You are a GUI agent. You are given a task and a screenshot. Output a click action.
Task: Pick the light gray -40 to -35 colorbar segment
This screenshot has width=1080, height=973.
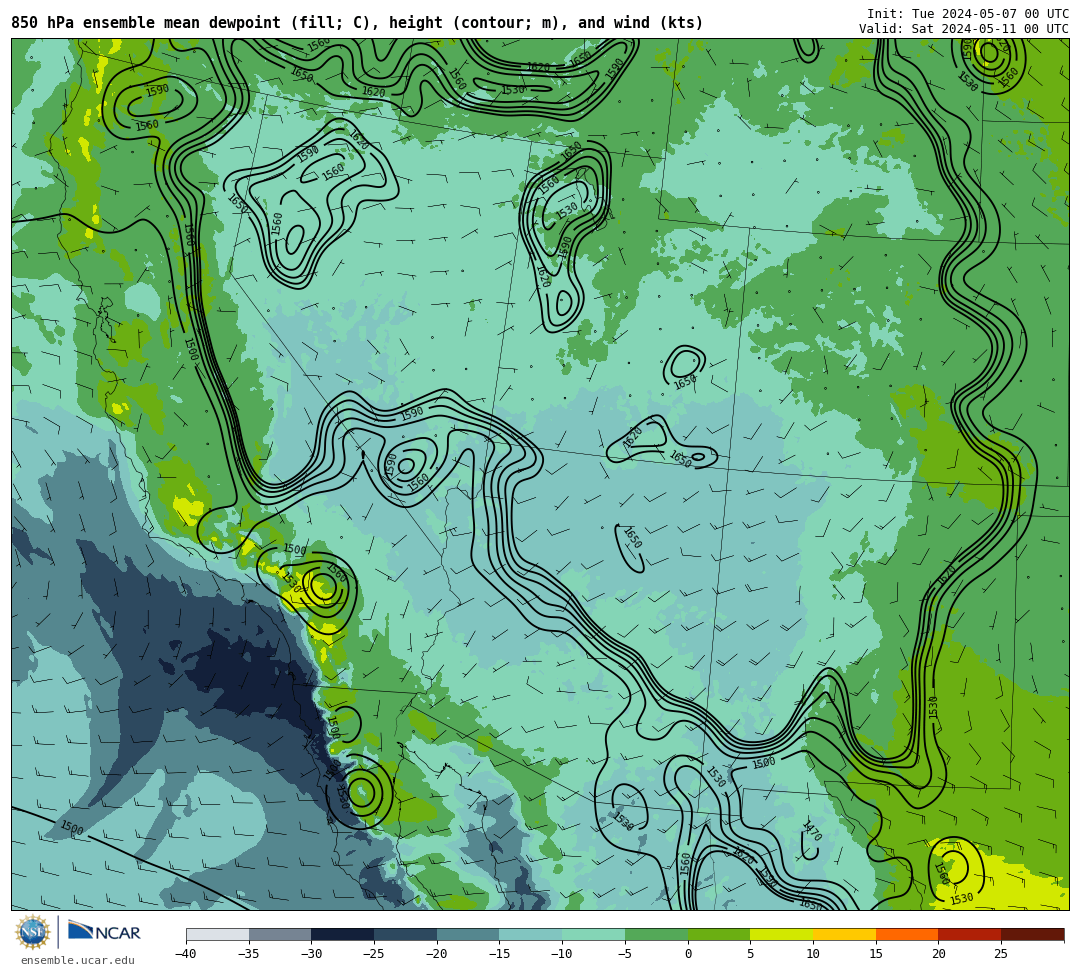218,934
